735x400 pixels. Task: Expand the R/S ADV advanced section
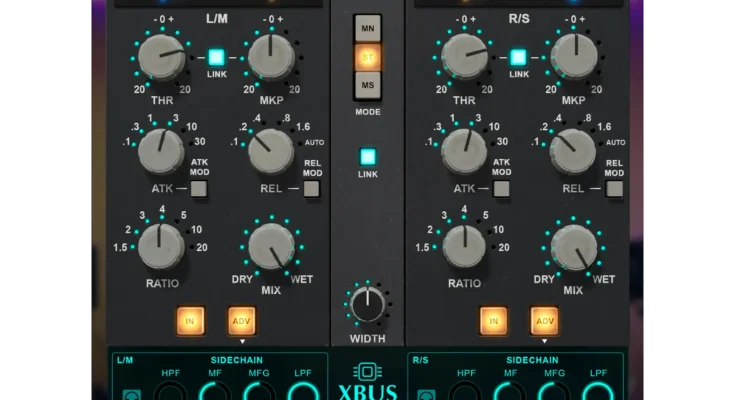[545, 320]
